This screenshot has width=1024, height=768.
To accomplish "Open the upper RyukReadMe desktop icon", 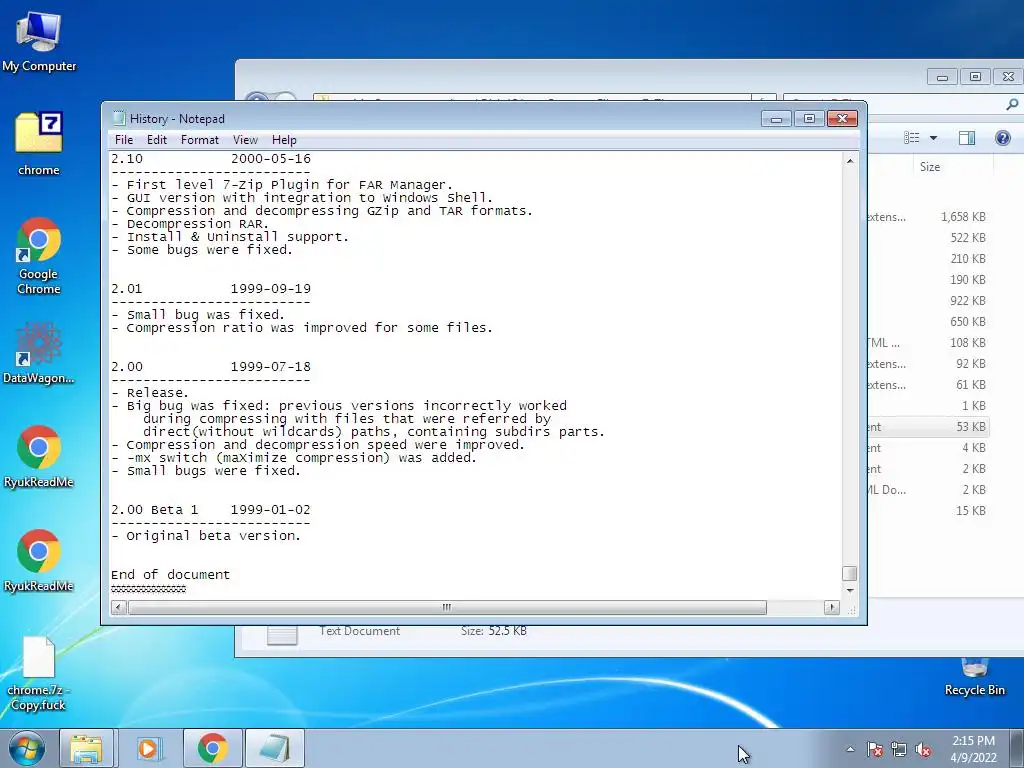I will (39, 456).
